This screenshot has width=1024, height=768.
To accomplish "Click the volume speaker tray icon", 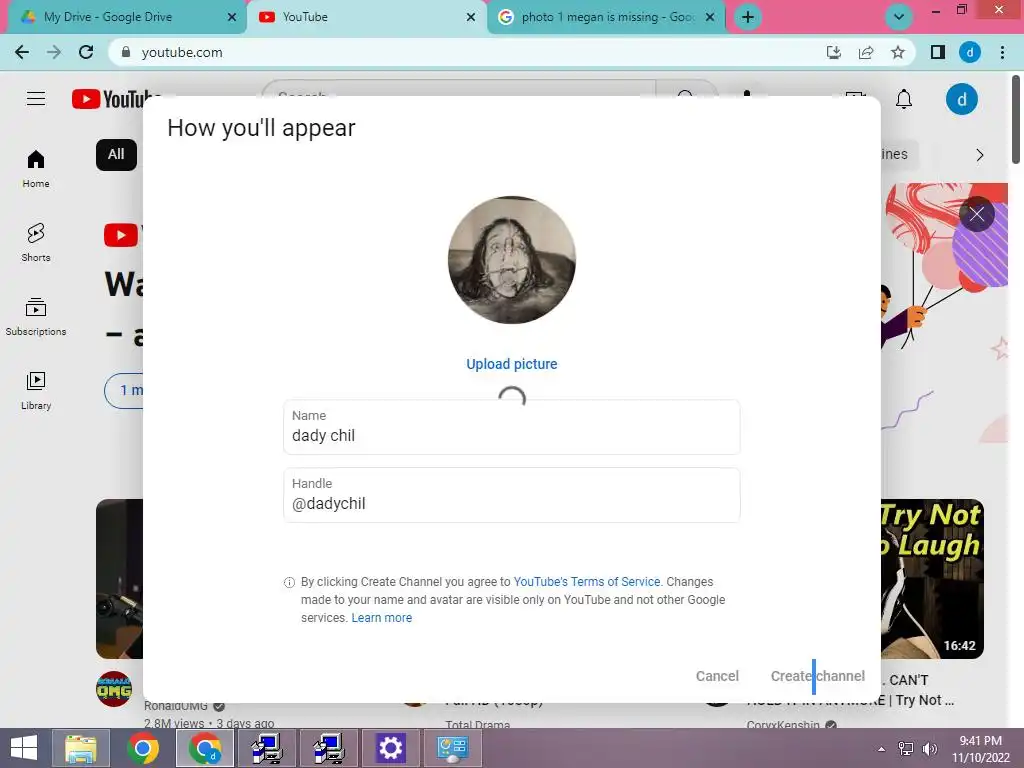I will coord(929,749).
